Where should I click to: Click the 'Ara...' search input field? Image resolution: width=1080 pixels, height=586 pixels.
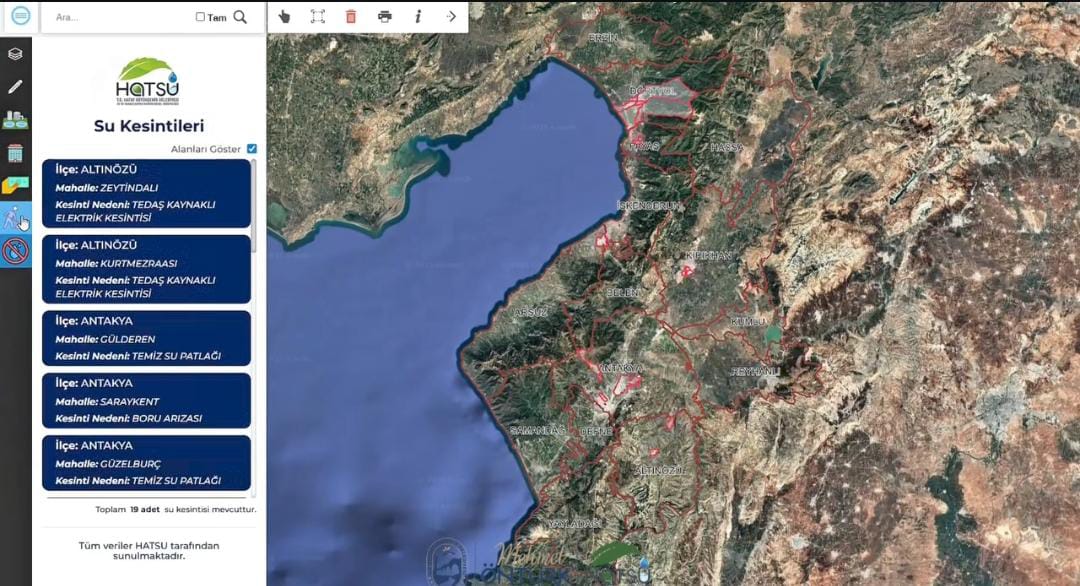(x=120, y=17)
